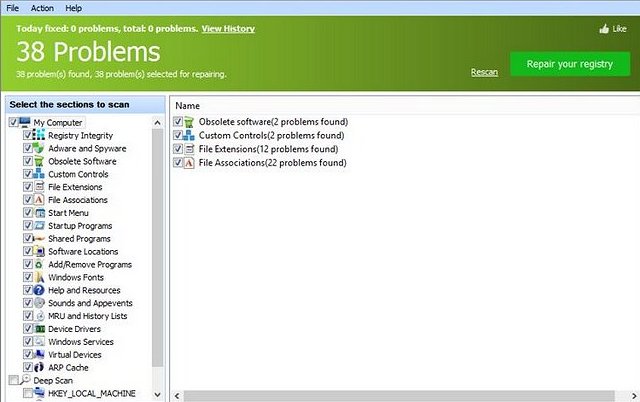Viewport: 640px width, 402px height.
Task: Open the Action menu
Action: [42, 7]
